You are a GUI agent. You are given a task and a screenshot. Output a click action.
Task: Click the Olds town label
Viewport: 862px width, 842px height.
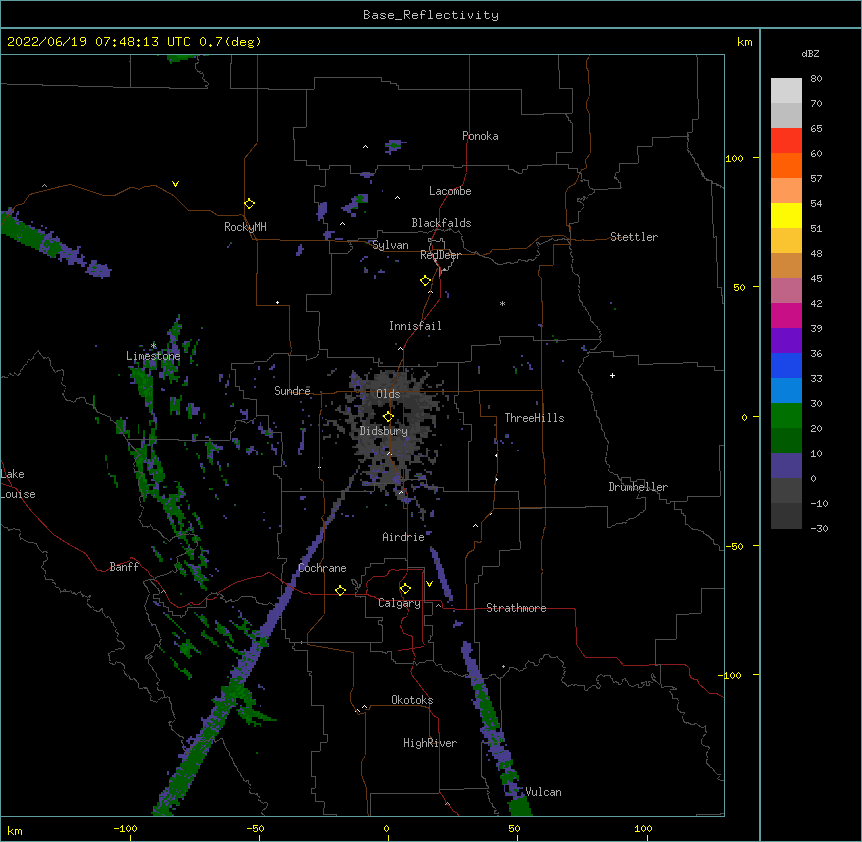coord(388,394)
